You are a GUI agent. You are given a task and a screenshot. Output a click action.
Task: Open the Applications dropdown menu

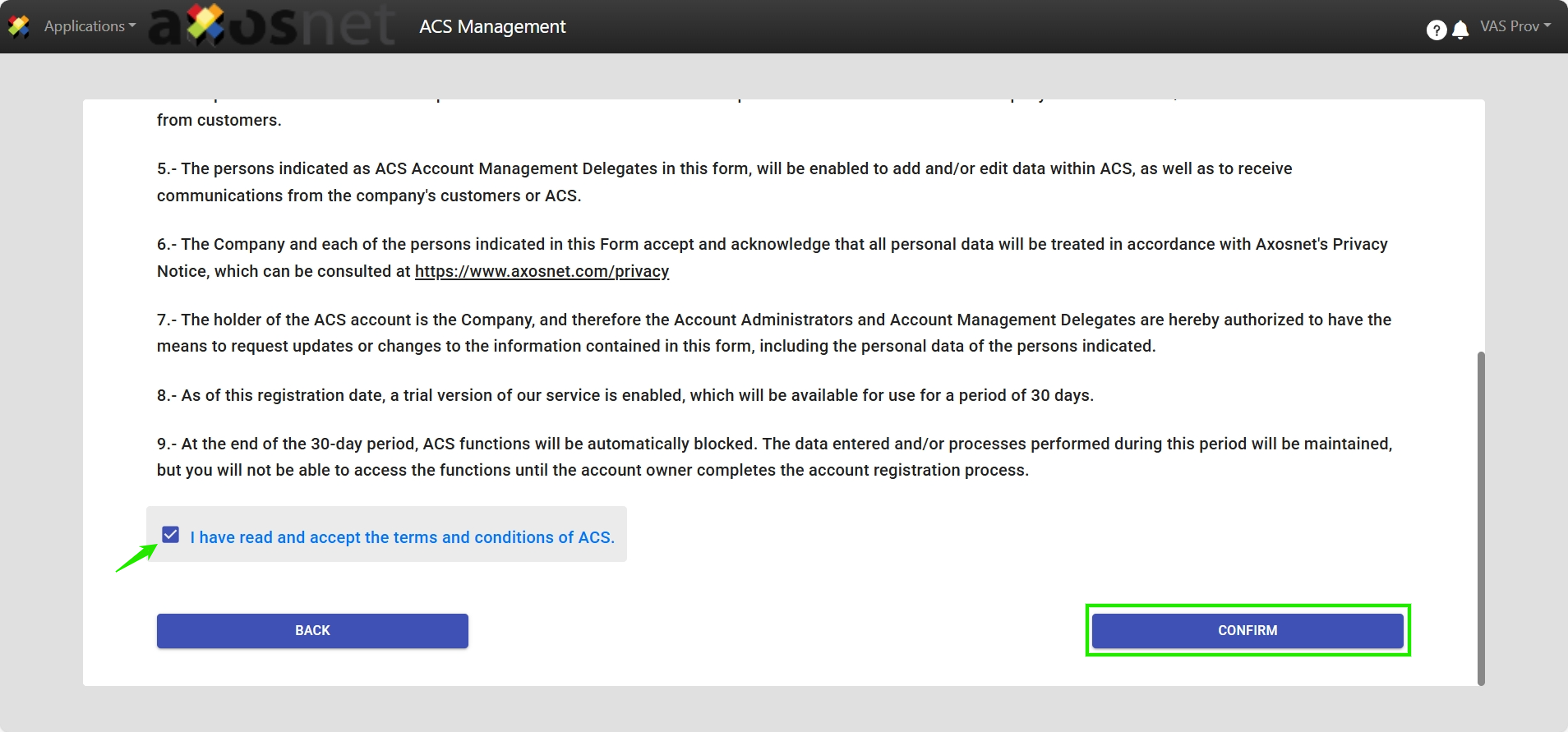[90, 26]
